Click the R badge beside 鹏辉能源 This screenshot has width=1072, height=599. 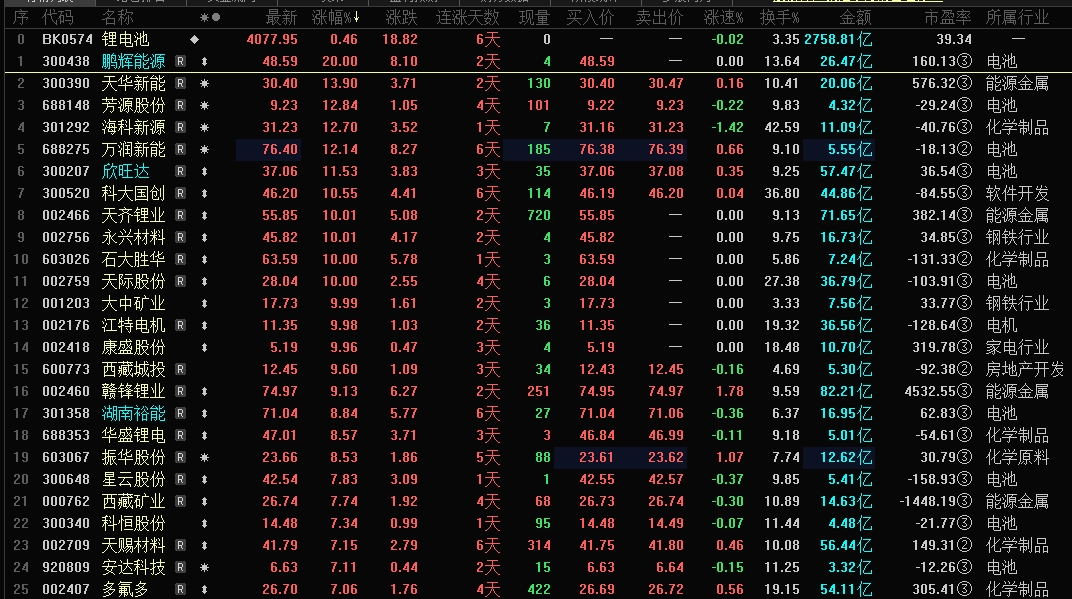180,62
